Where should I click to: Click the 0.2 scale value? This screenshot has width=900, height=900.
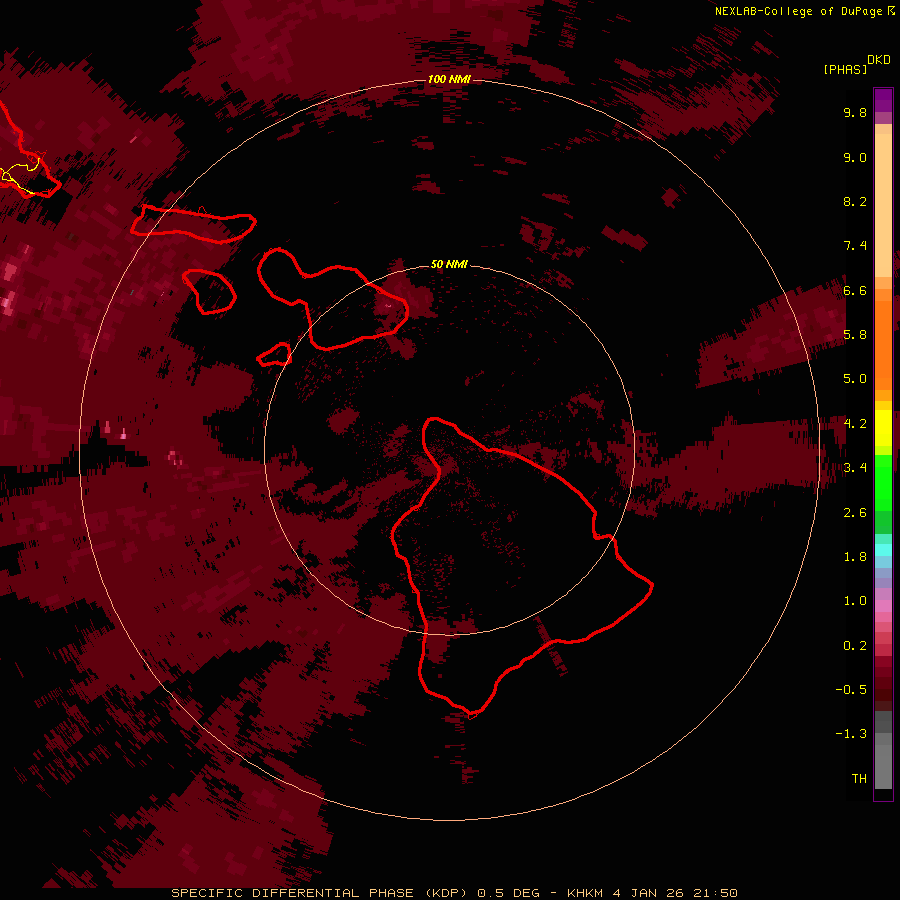tap(855, 646)
